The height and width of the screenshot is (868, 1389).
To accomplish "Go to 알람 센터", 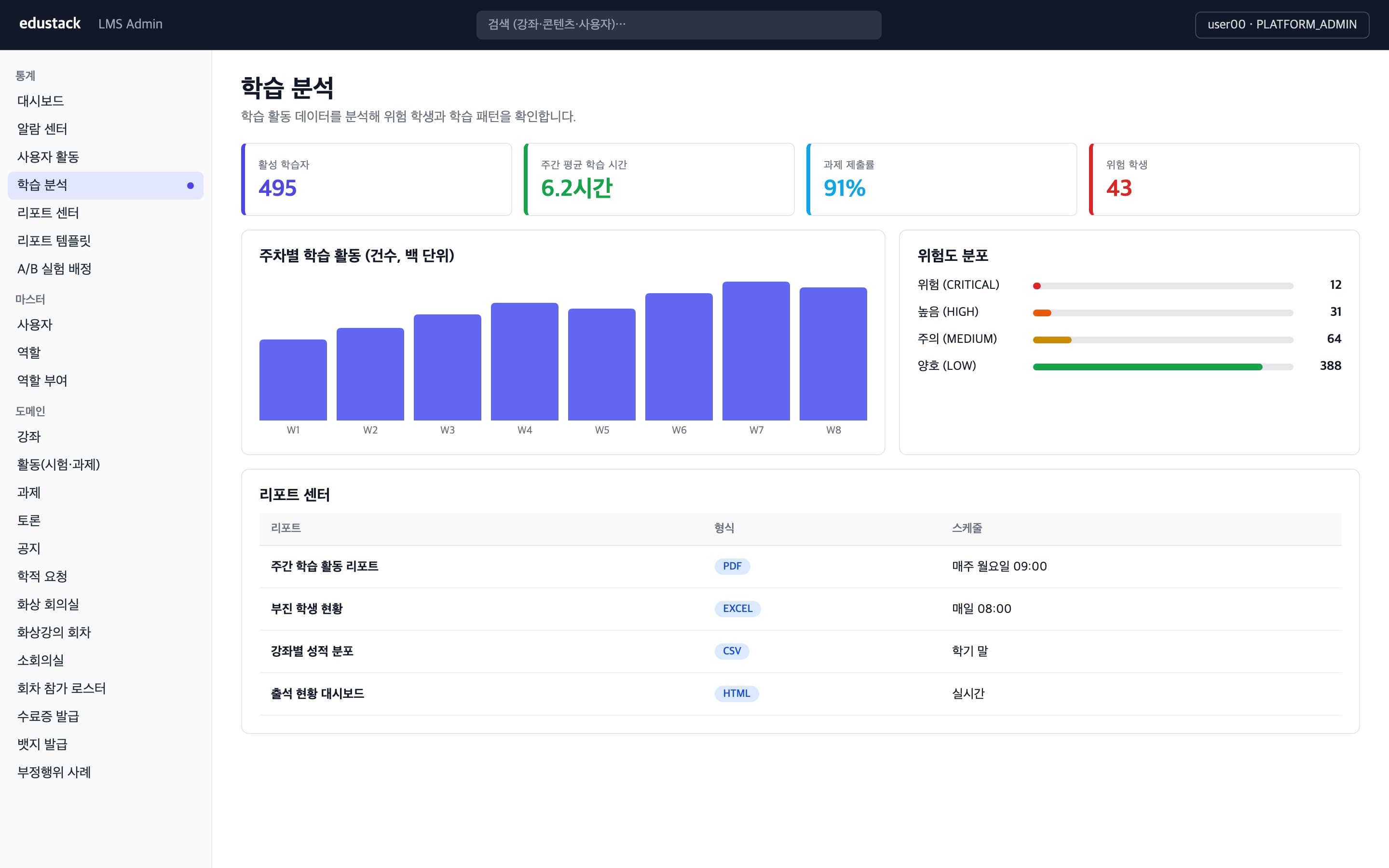I will point(106,129).
